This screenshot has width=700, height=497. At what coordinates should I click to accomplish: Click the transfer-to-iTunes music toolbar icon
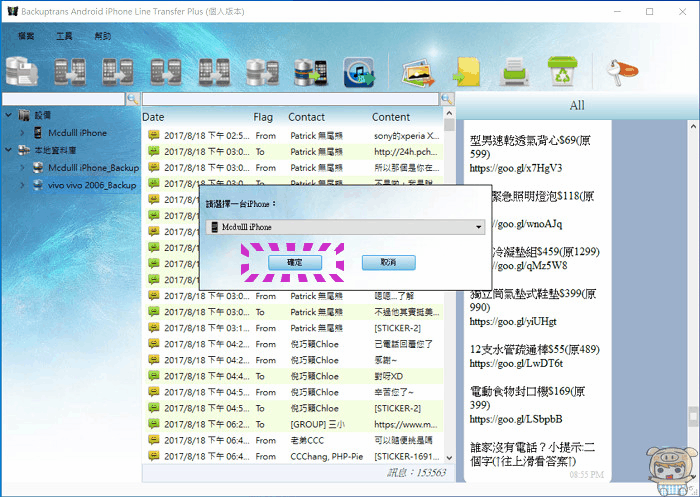click(x=358, y=72)
